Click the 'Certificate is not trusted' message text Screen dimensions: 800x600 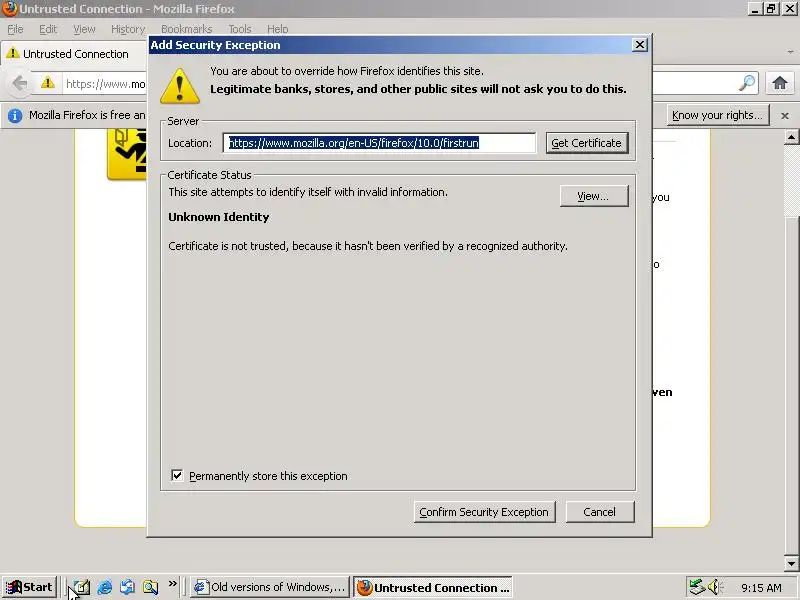(x=367, y=246)
